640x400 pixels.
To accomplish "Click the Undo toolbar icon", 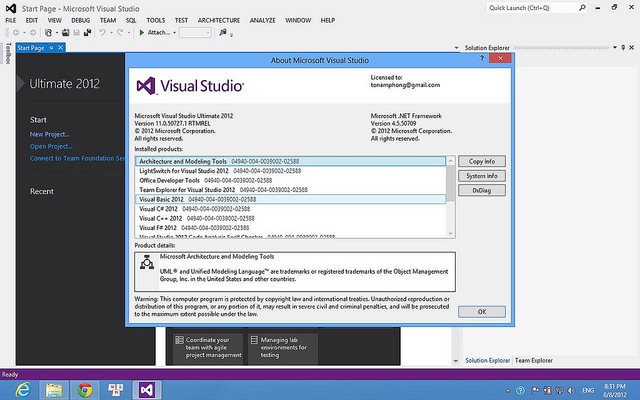I will [x=102, y=33].
